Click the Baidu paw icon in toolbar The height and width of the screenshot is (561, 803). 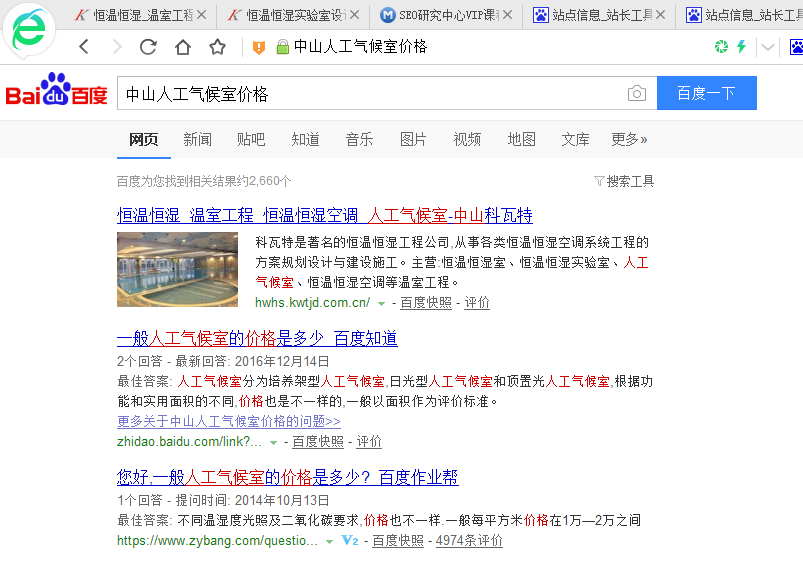point(796,47)
